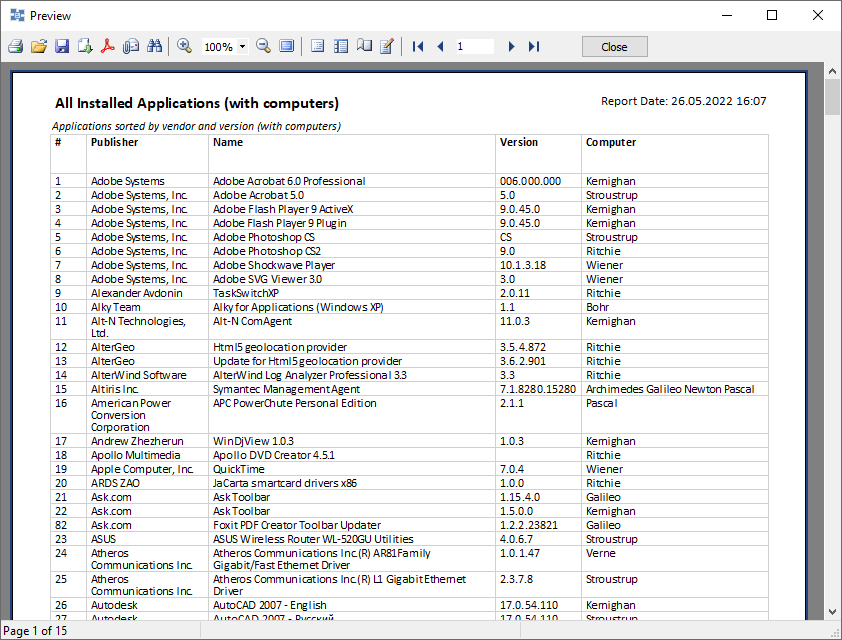The height and width of the screenshot is (640, 842).
Task: Zoom out of the report
Action: (x=263, y=46)
